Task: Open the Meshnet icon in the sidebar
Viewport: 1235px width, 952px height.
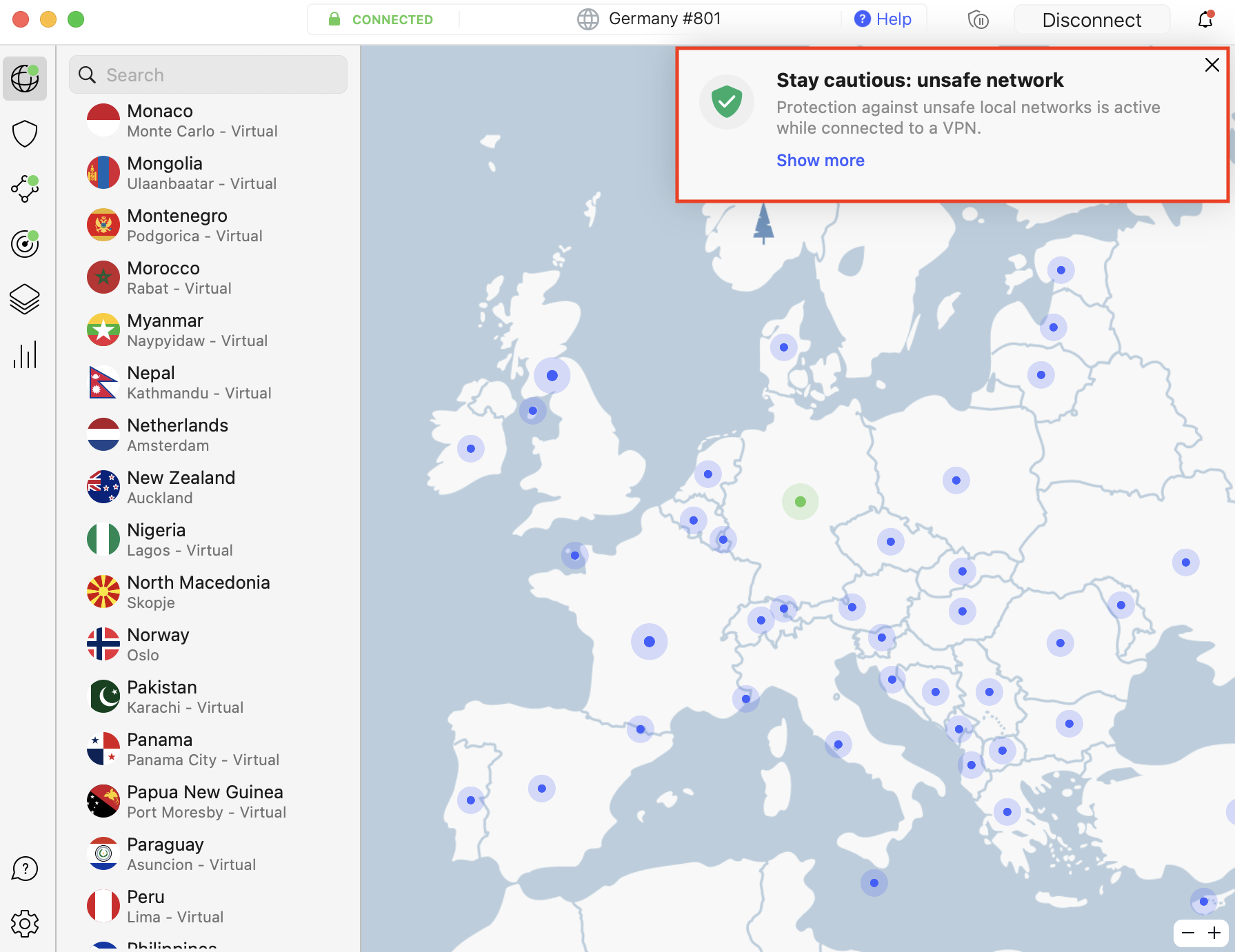Action: [x=25, y=189]
